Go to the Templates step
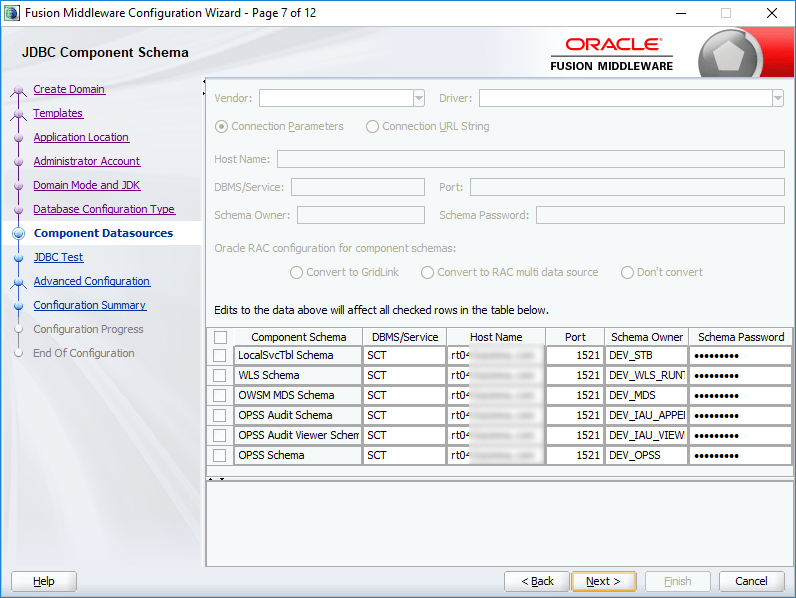796x598 pixels. click(58, 113)
